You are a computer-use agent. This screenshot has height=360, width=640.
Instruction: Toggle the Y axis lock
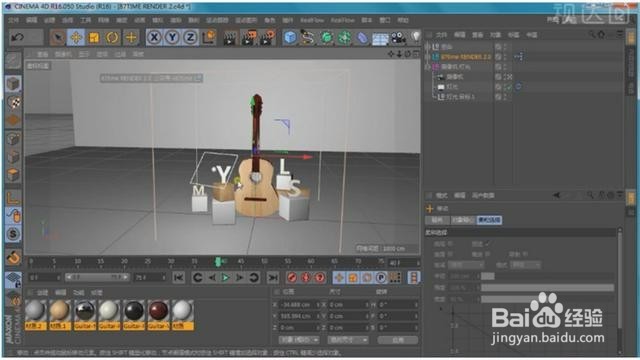tap(172, 38)
